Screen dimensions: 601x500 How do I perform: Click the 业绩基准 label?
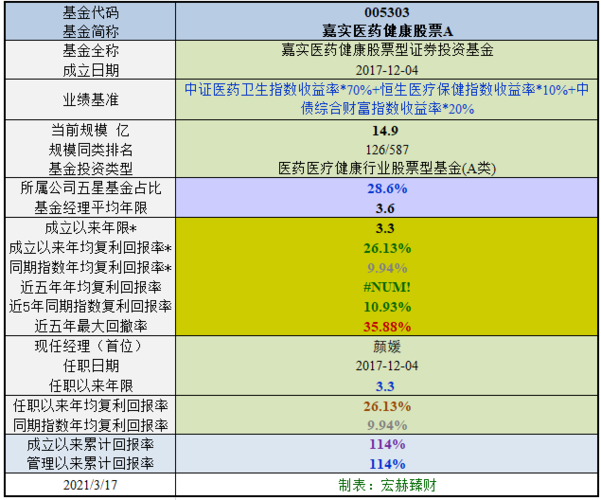pyautogui.click(x=91, y=100)
